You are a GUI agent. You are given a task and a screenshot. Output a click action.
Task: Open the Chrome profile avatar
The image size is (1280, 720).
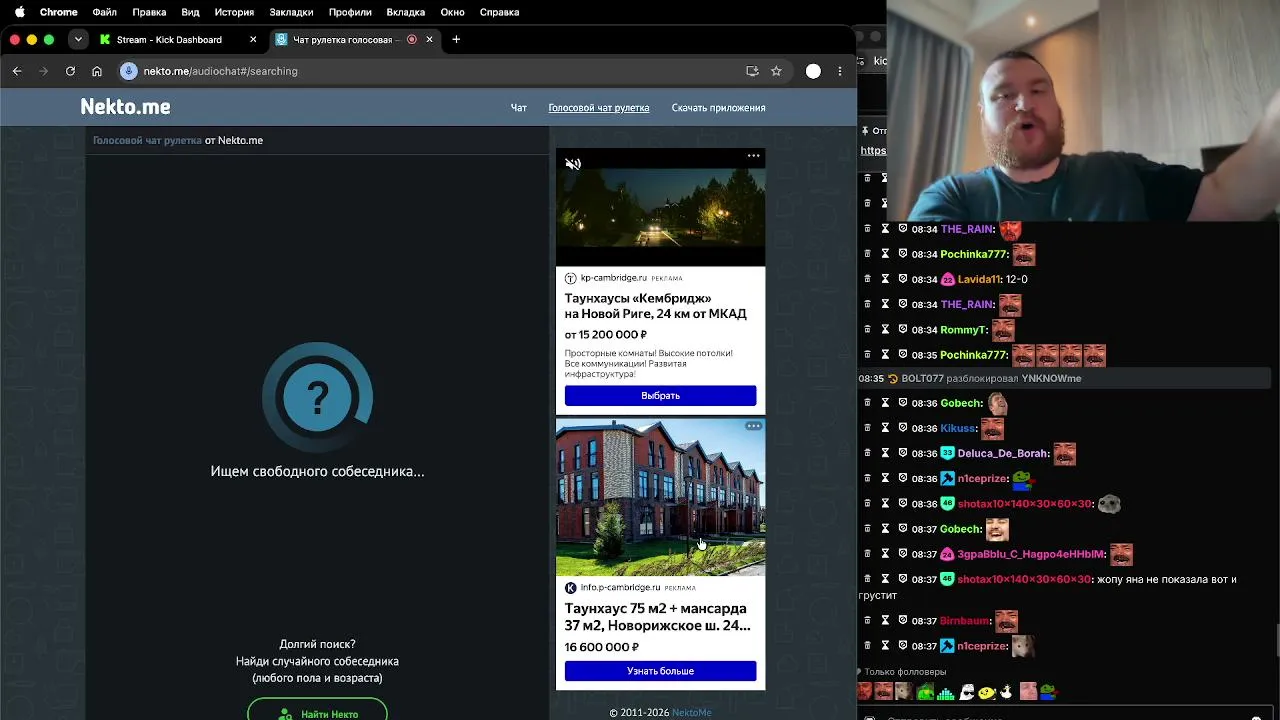[x=813, y=71]
